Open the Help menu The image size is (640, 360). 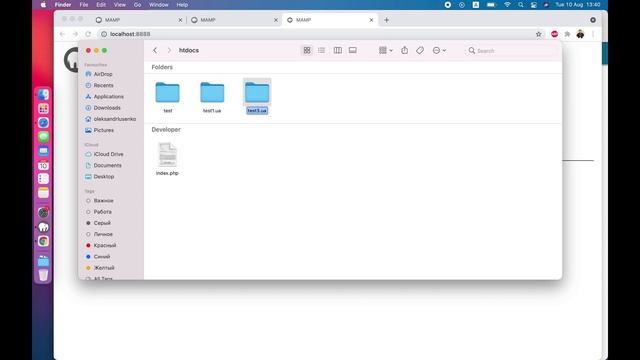182,5
